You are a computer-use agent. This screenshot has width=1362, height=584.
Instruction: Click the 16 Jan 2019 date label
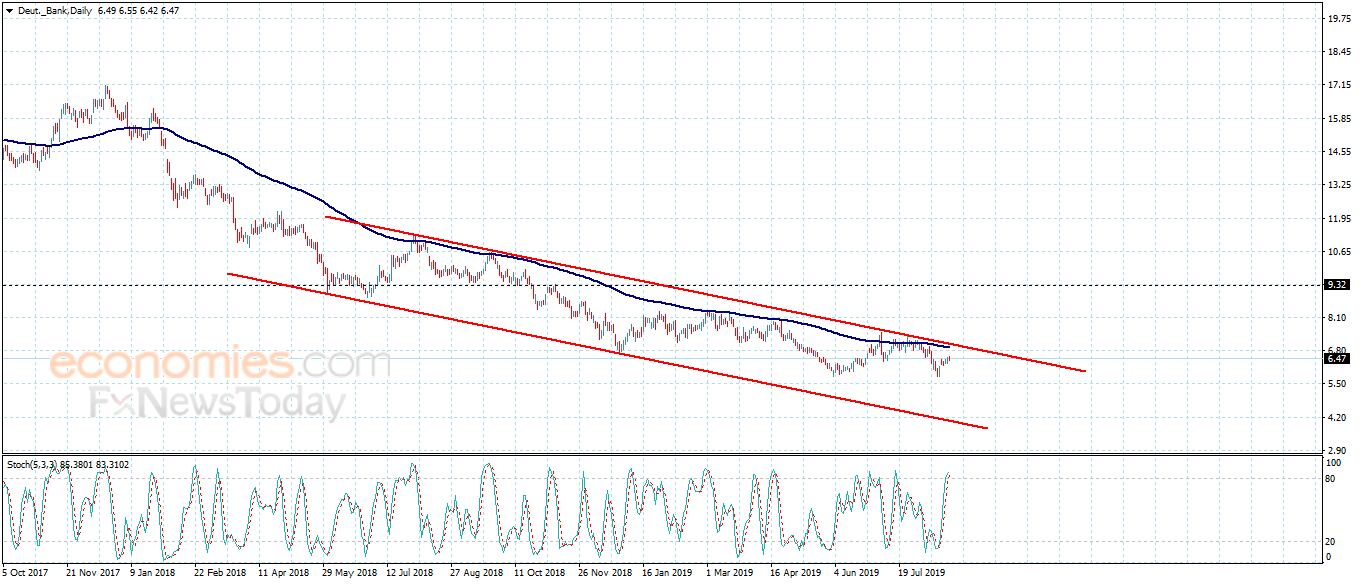coord(668,573)
